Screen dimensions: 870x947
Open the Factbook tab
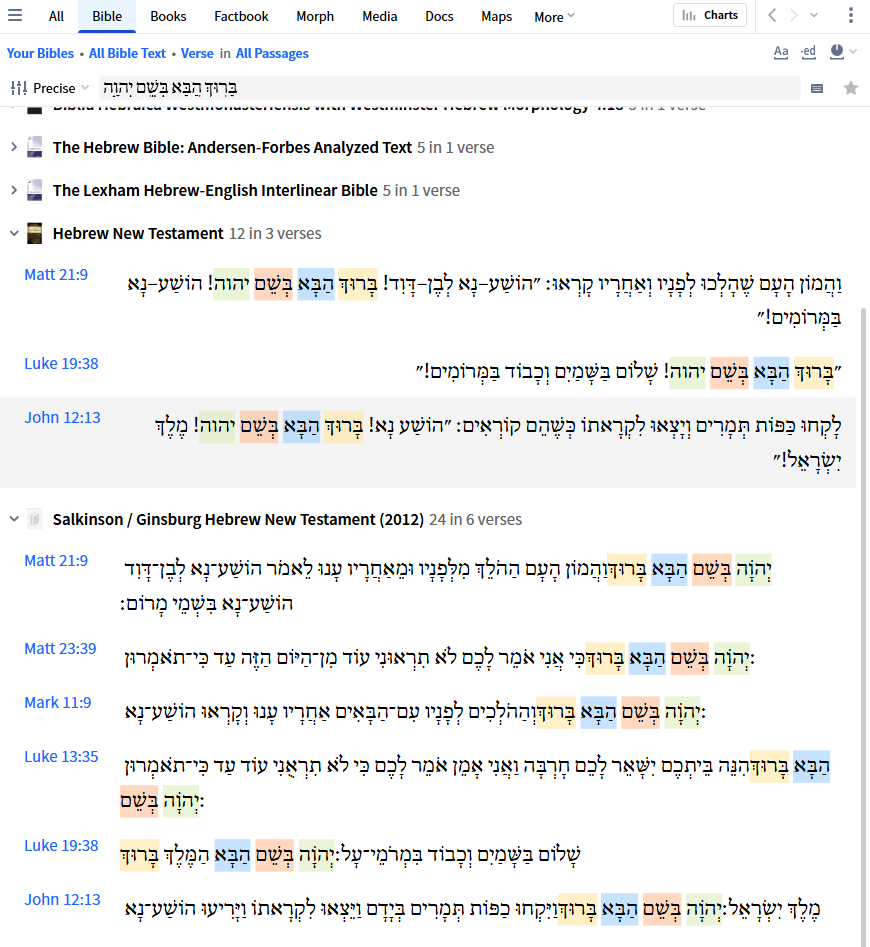(x=241, y=16)
